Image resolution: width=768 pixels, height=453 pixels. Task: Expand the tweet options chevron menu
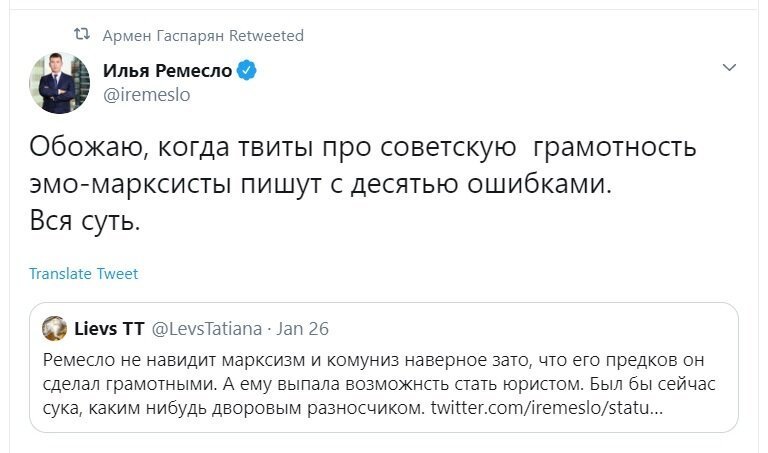[729, 68]
